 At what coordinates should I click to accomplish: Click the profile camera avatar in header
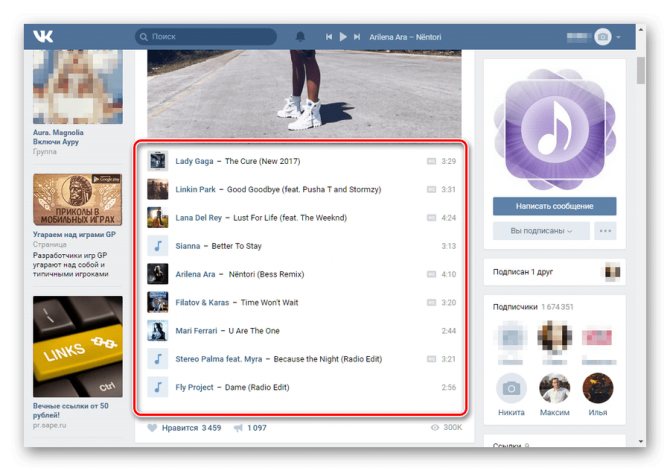(x=602, y=37)
